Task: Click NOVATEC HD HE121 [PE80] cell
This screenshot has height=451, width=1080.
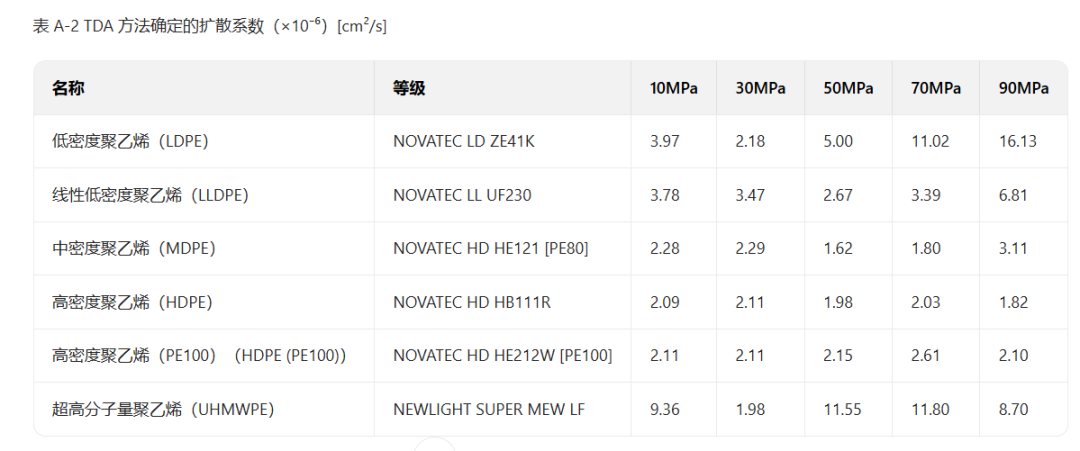Action: point(490,248)
